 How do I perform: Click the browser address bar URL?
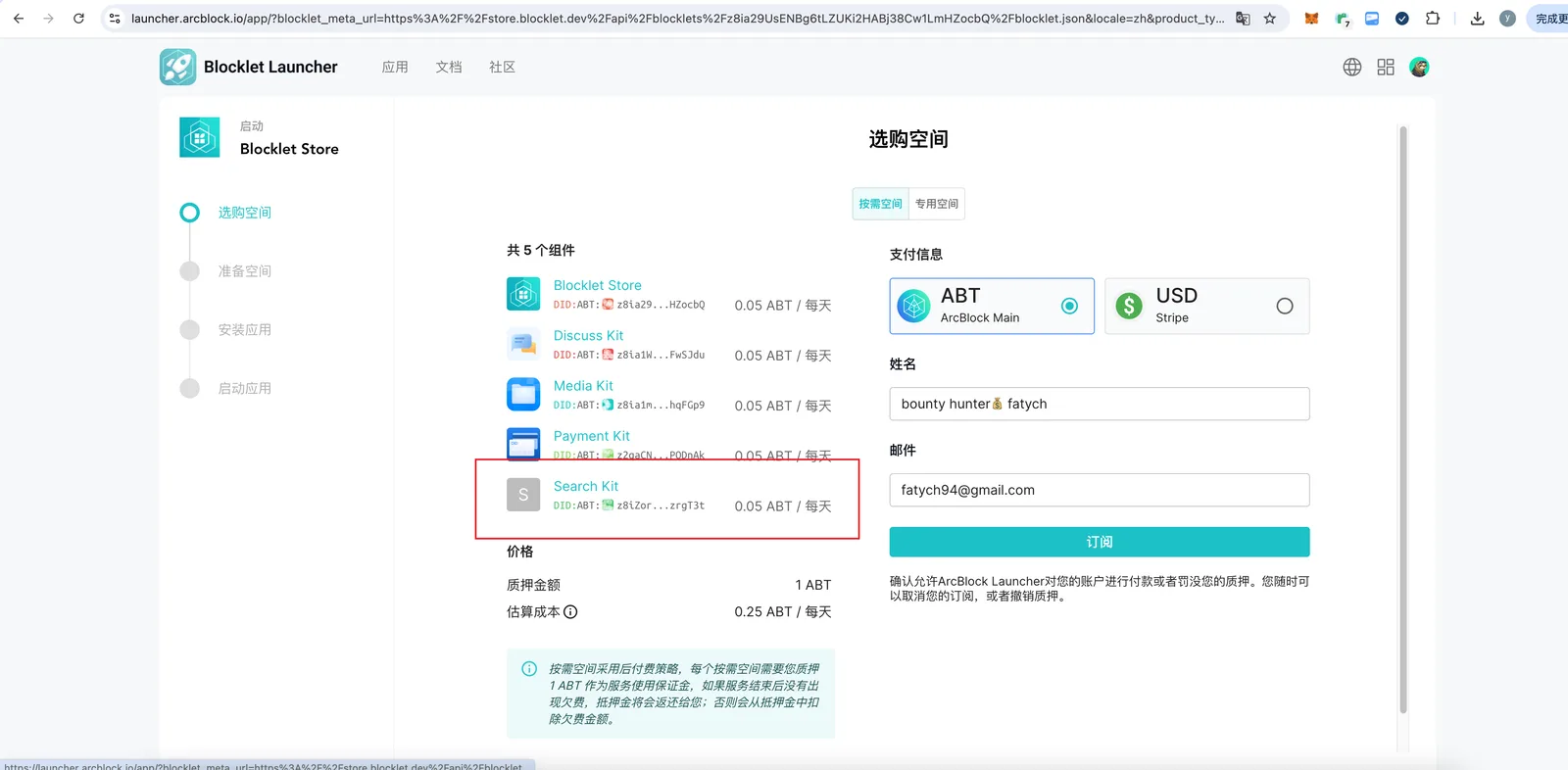coord(677,19)
